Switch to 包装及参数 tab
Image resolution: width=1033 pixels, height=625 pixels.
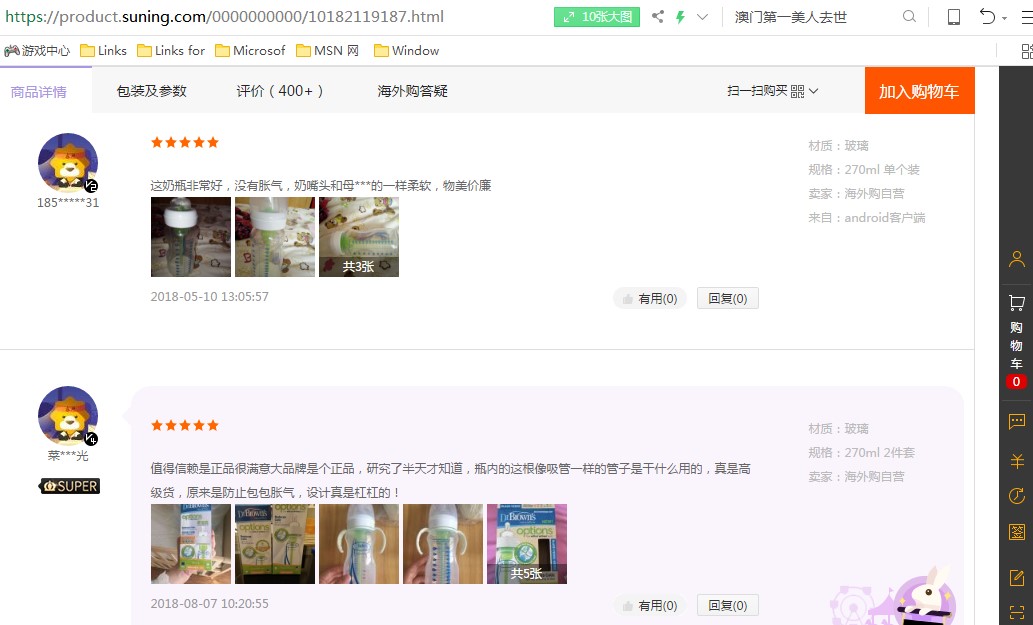coord(151,91)
